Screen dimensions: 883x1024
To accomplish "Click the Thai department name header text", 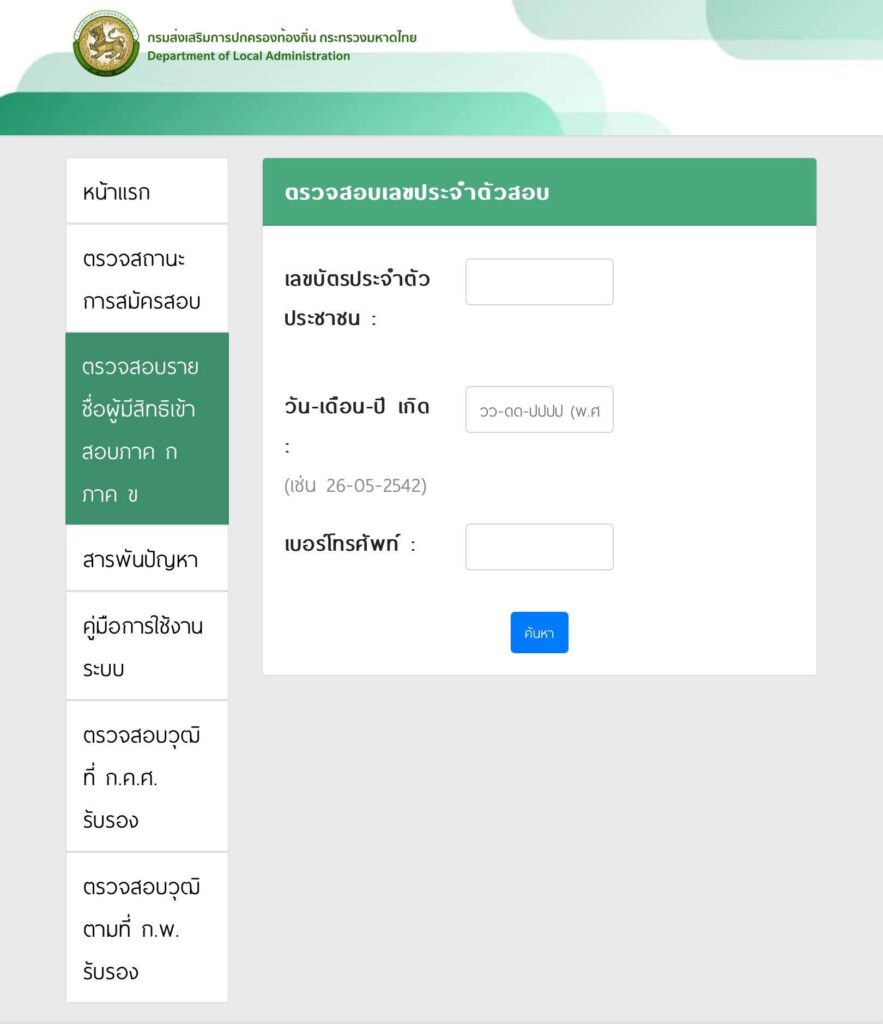I will tap(281, 37).
